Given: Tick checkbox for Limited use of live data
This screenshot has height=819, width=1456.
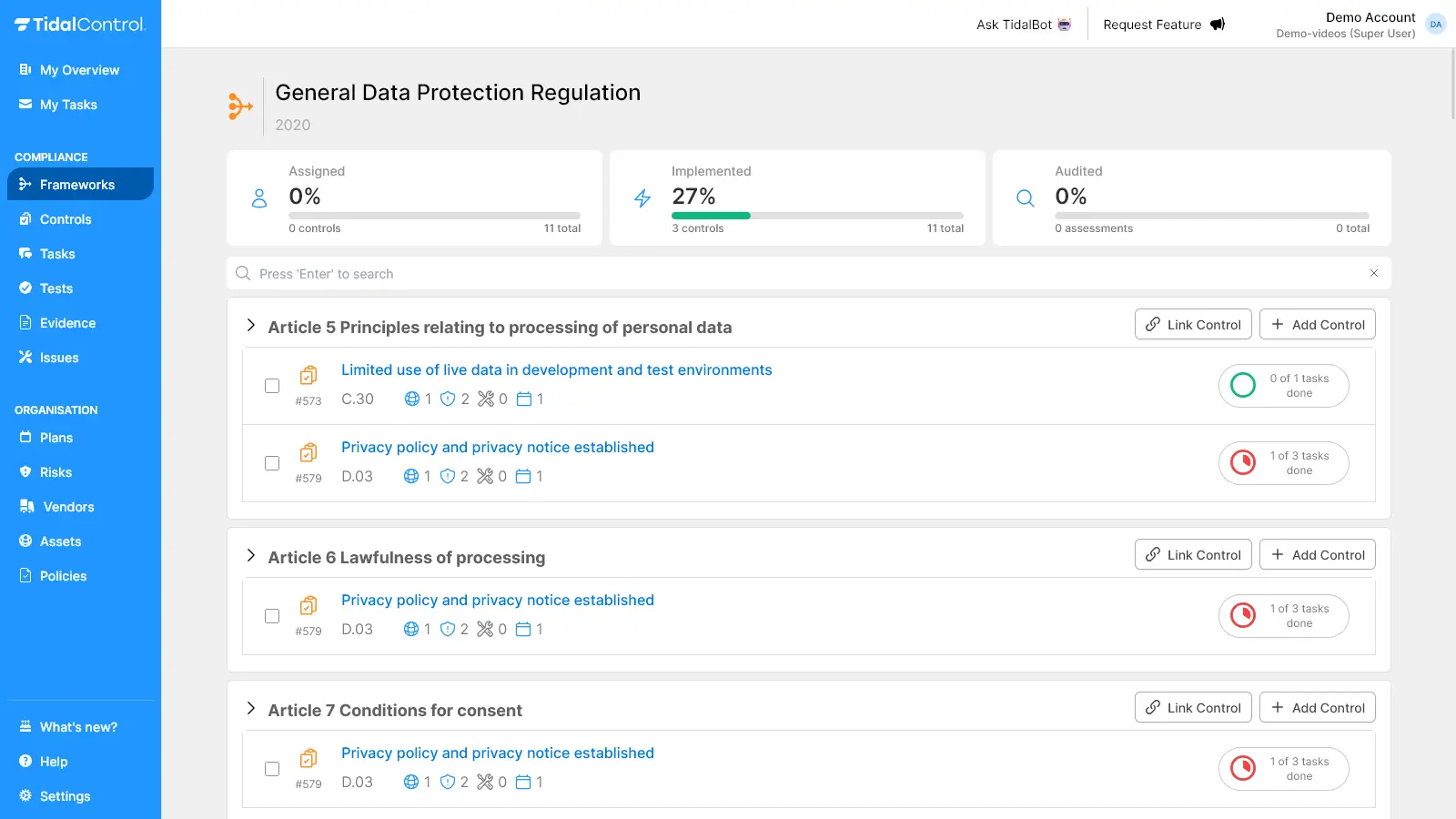Looking at the screenshot, I should click(x=272, y=386).
